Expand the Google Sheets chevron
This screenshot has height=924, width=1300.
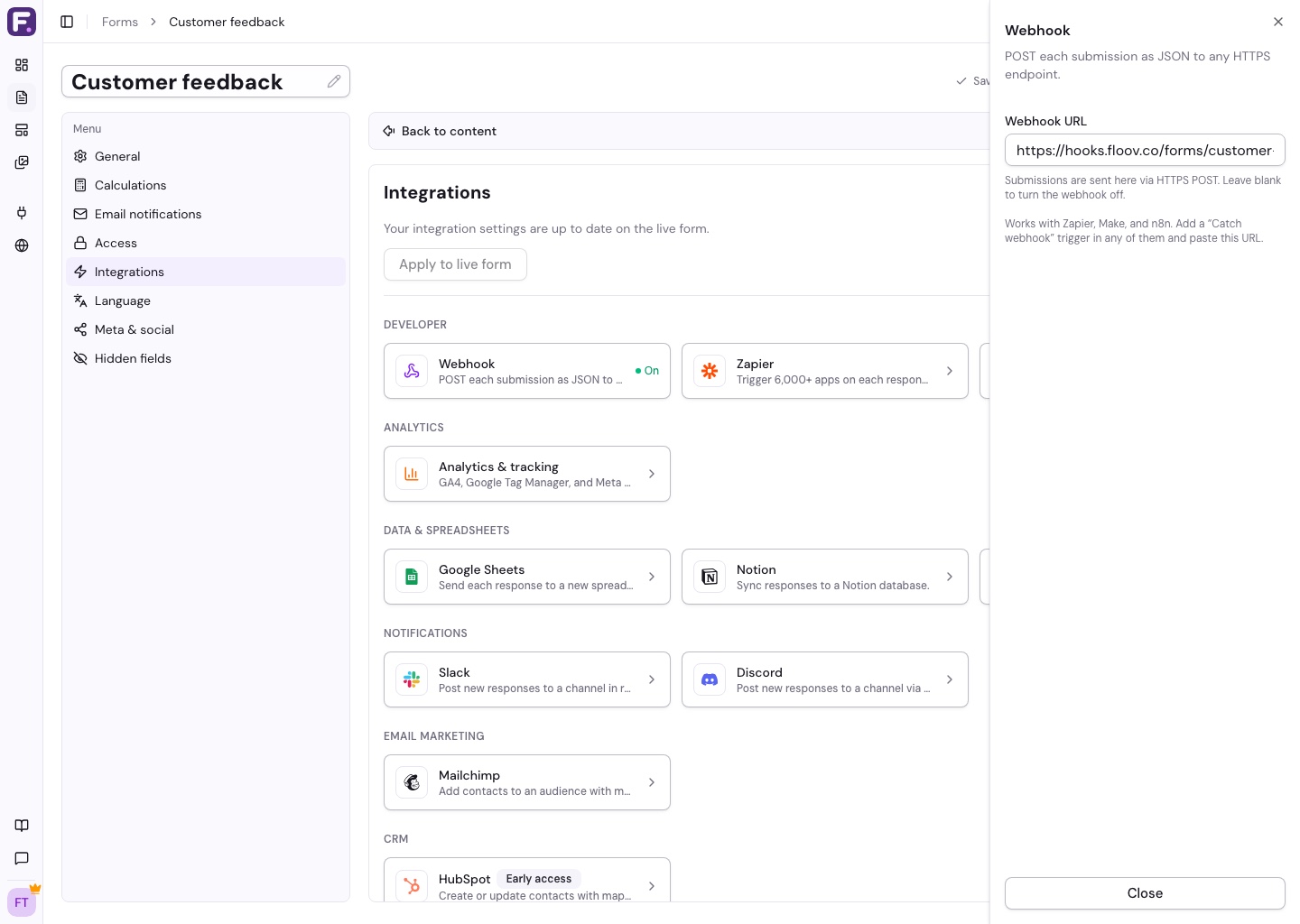point(652,577)
